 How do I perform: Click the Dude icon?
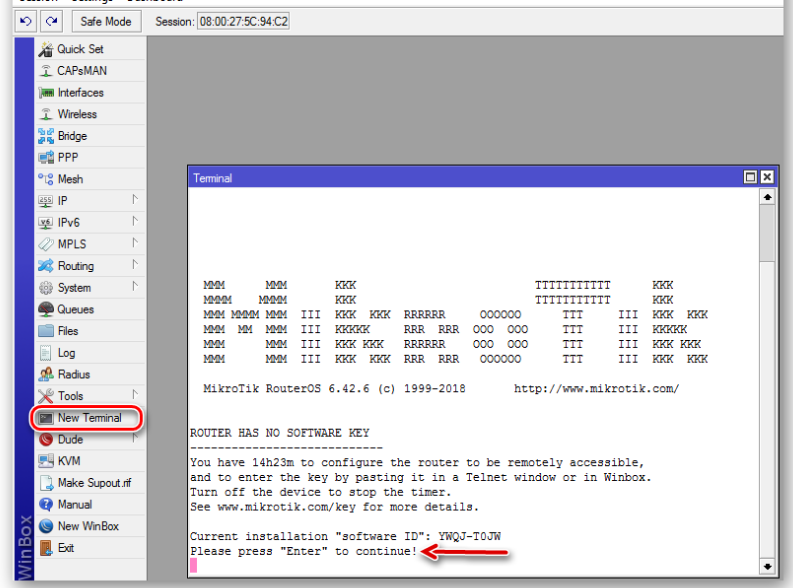46,439
